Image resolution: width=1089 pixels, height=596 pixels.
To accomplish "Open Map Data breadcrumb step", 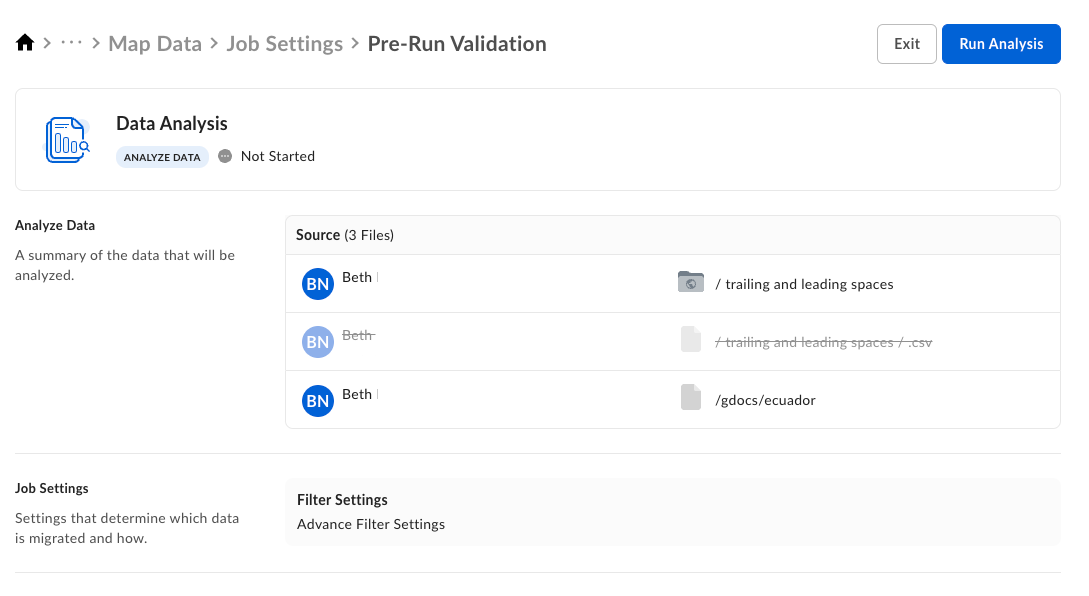I will (154, 44).
